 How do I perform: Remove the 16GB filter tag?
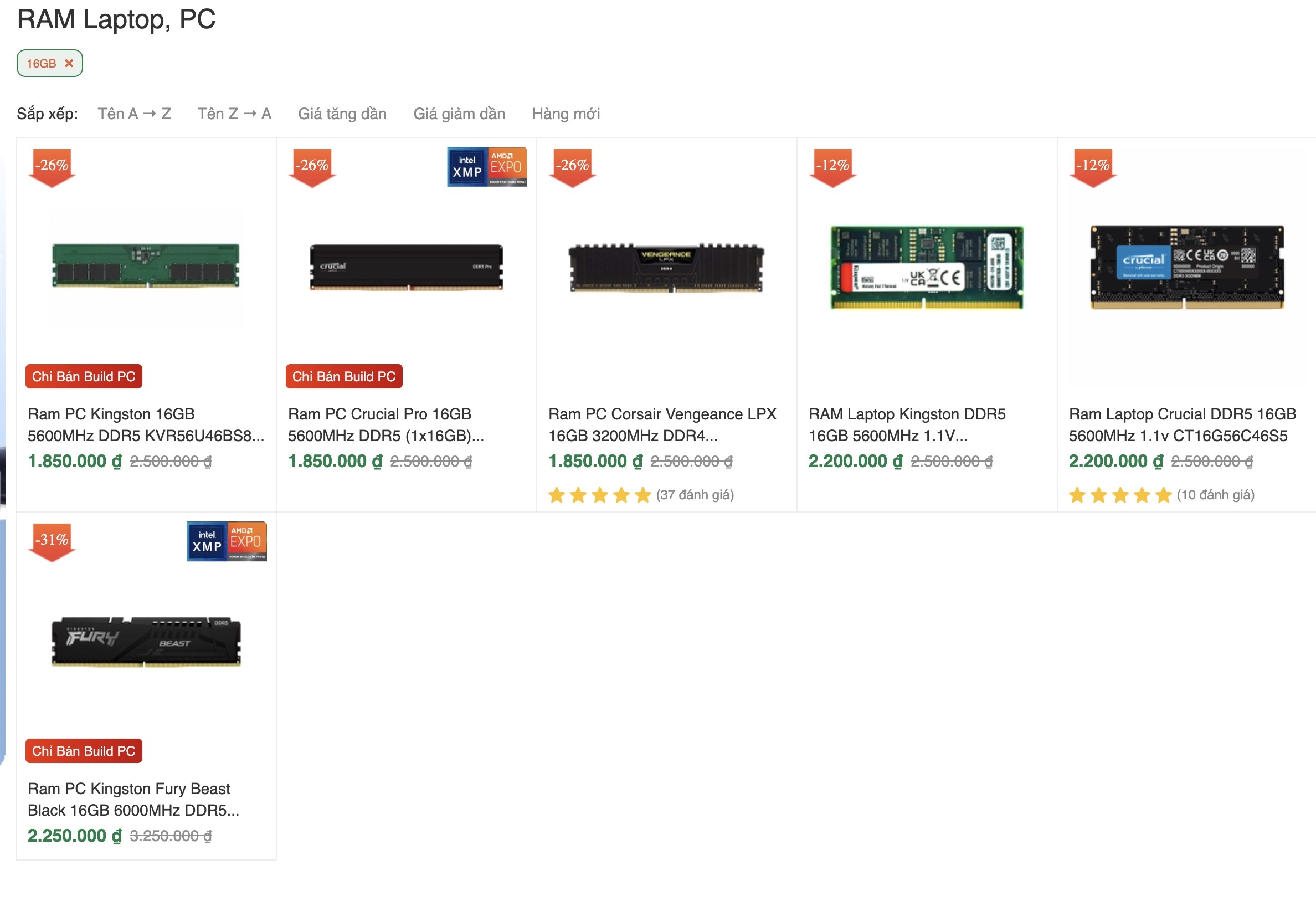point(69,63)
